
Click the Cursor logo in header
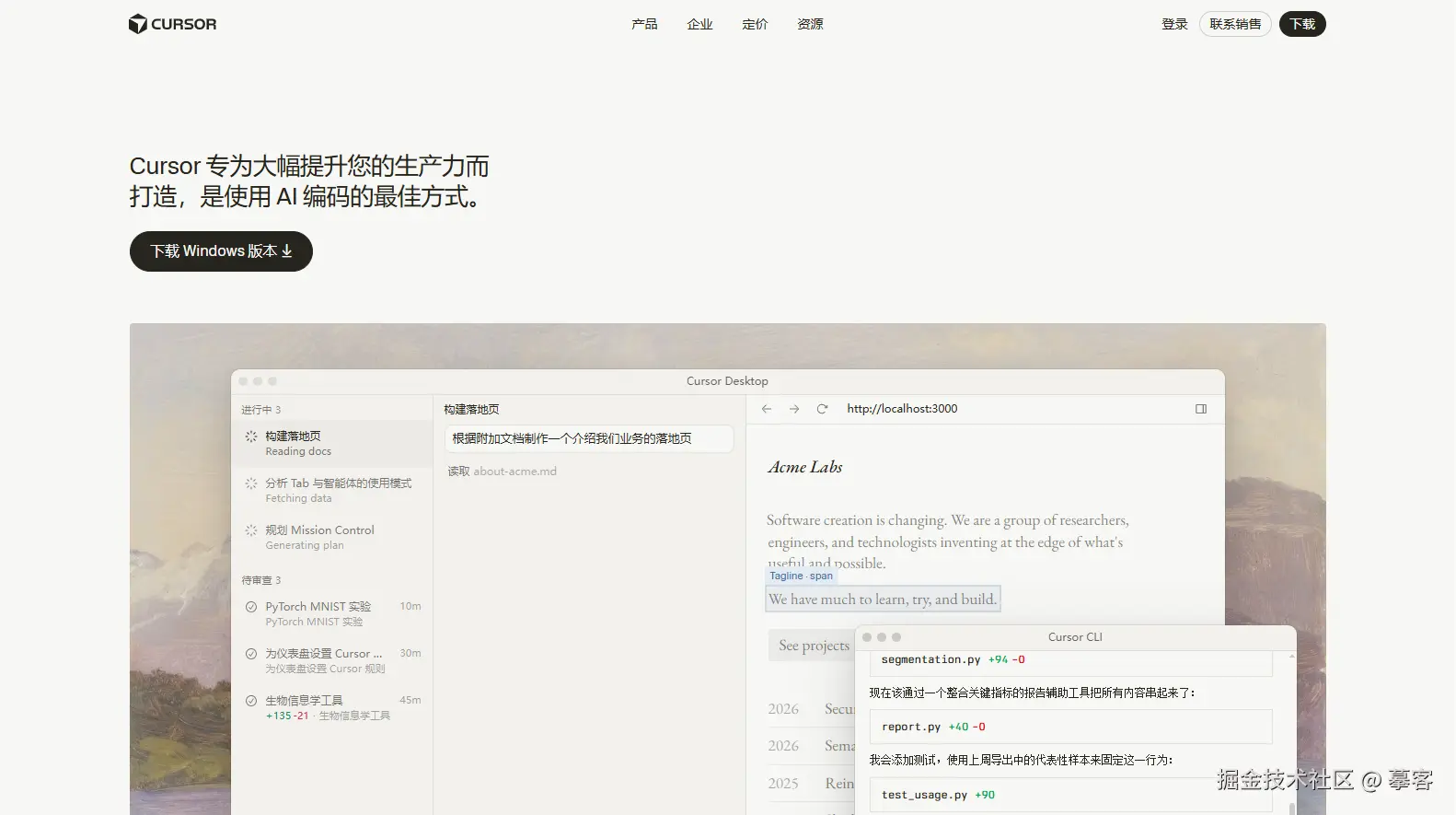coord(173,24)
